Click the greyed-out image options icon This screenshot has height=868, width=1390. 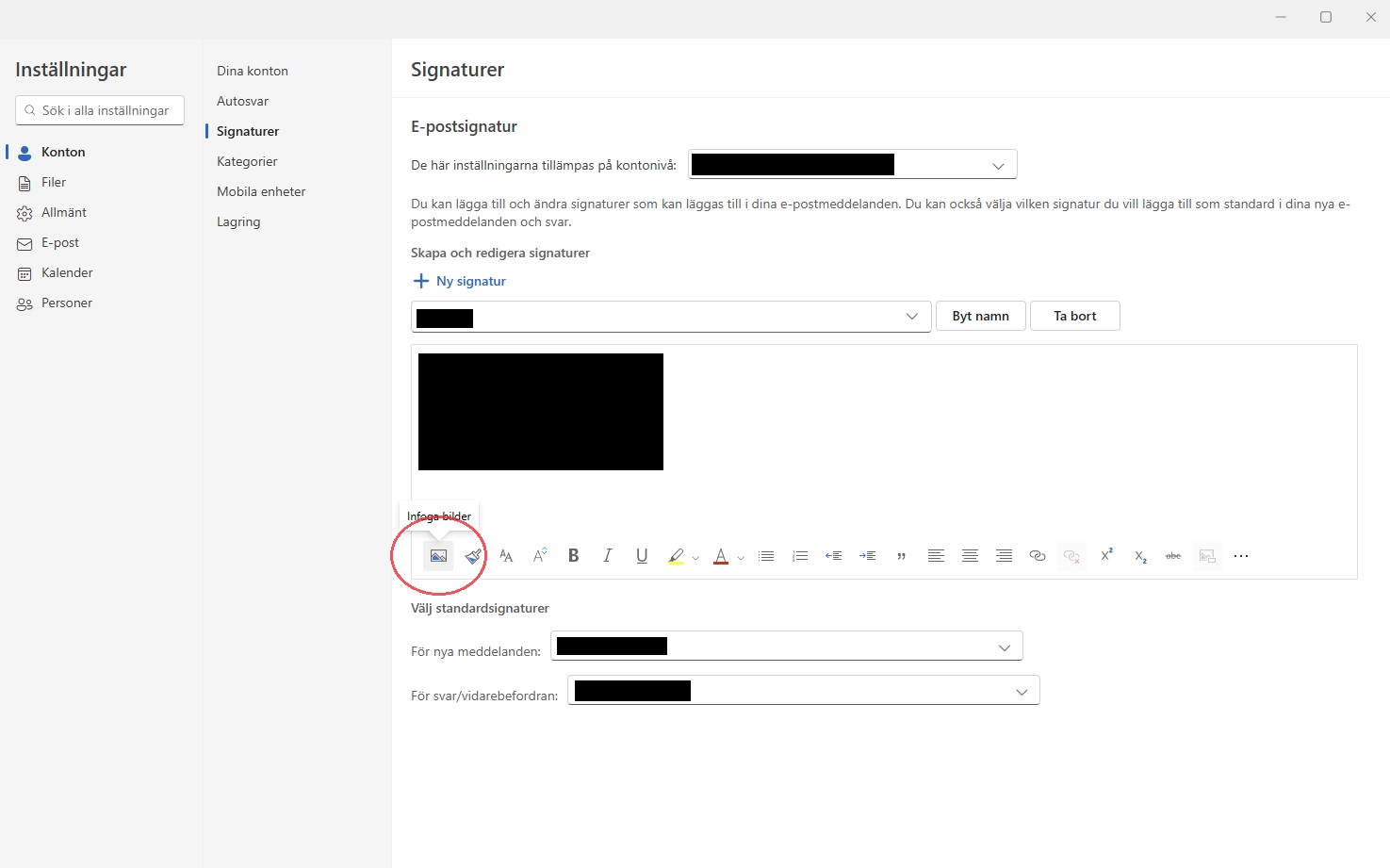coord(1207,556)
